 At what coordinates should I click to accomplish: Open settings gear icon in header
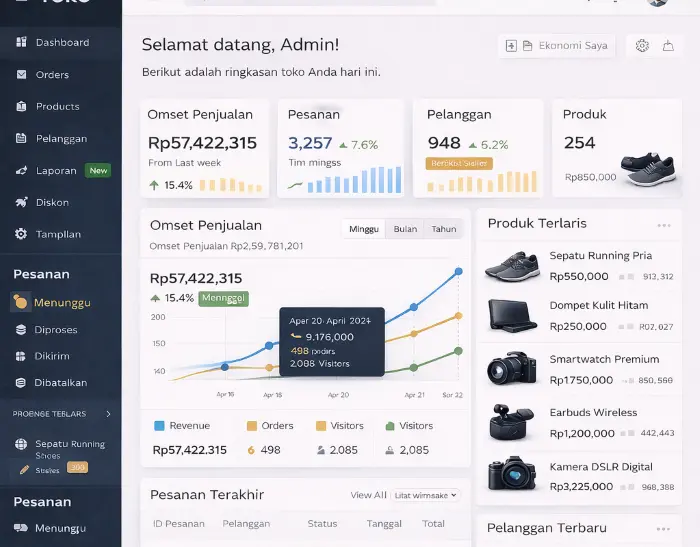642,46
